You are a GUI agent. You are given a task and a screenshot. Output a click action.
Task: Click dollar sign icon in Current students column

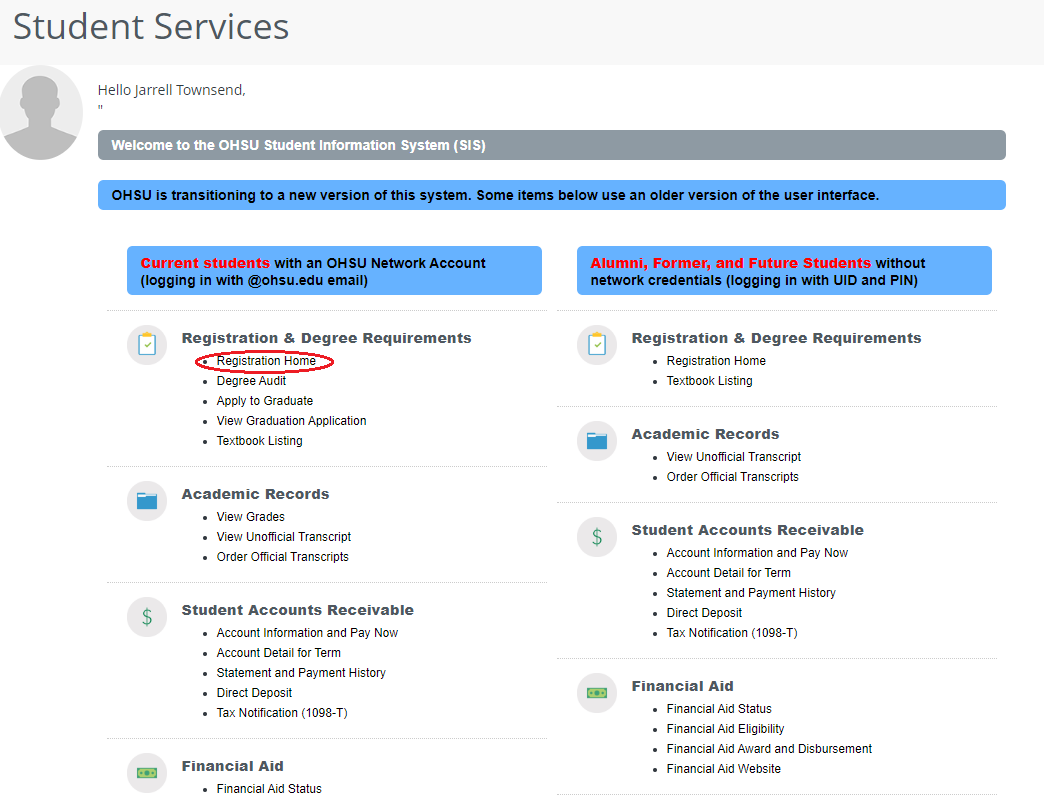tap(147, 617)
